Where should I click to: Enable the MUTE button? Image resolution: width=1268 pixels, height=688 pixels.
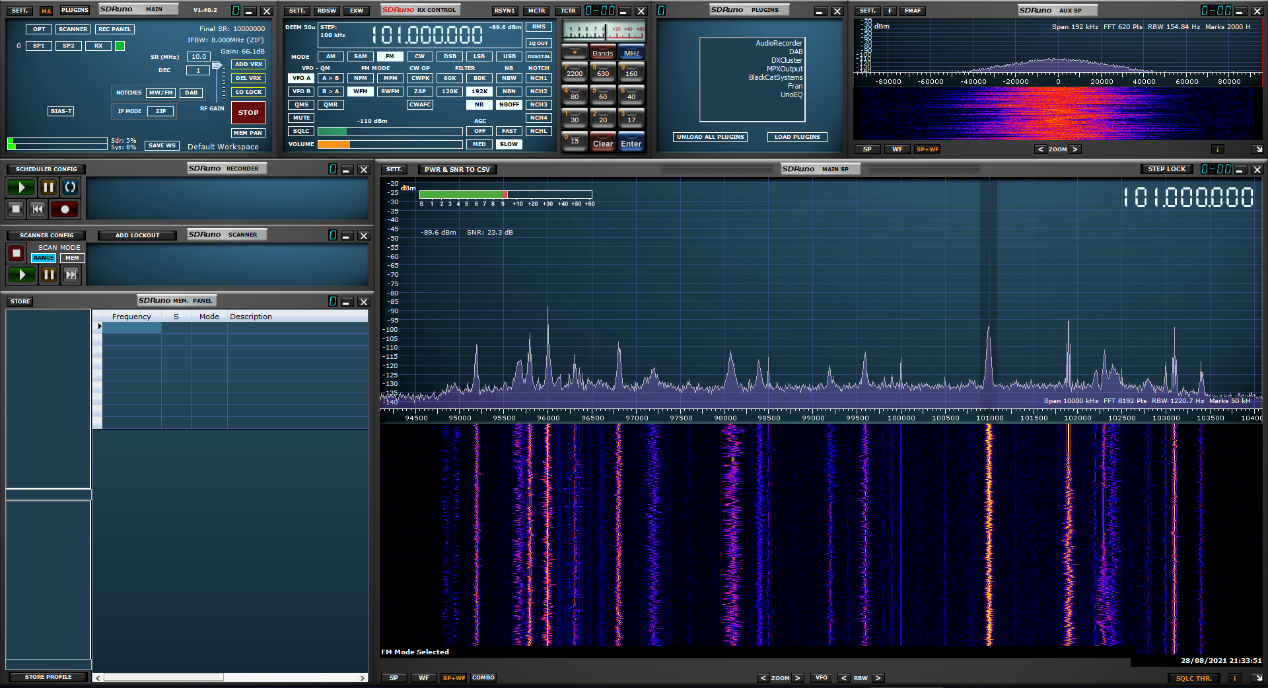point(301,118)
